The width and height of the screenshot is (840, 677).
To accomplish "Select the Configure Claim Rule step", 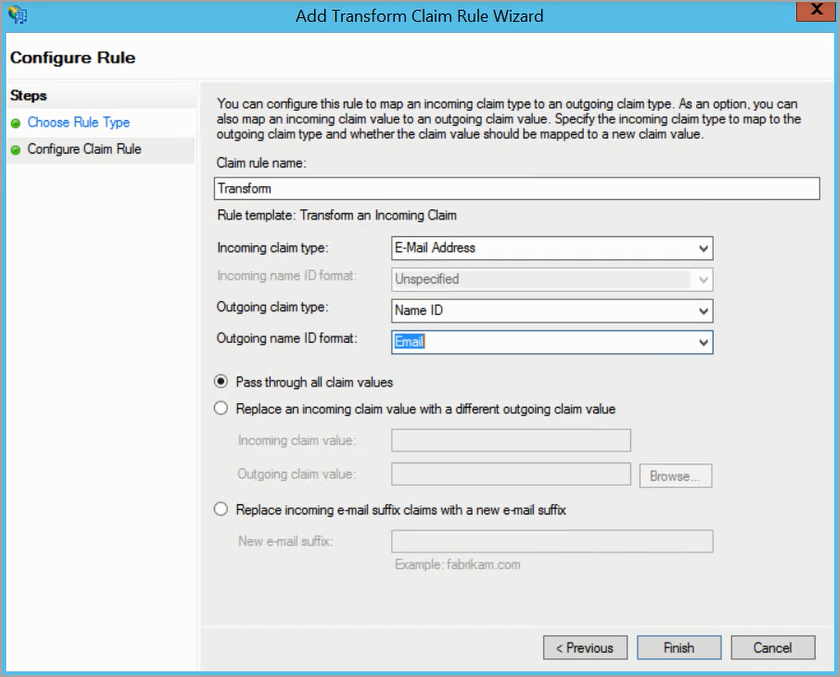I will (84, 150).
